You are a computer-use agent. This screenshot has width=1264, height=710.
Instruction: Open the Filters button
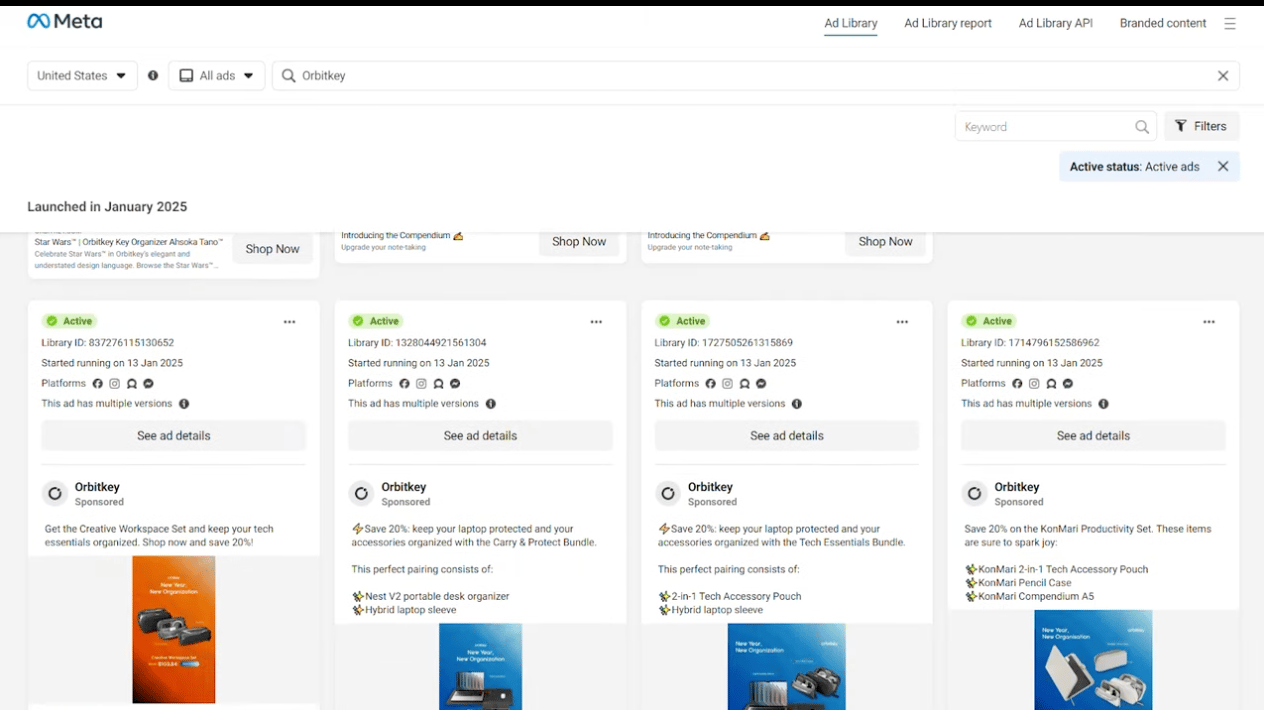[x=1201, y=127]
